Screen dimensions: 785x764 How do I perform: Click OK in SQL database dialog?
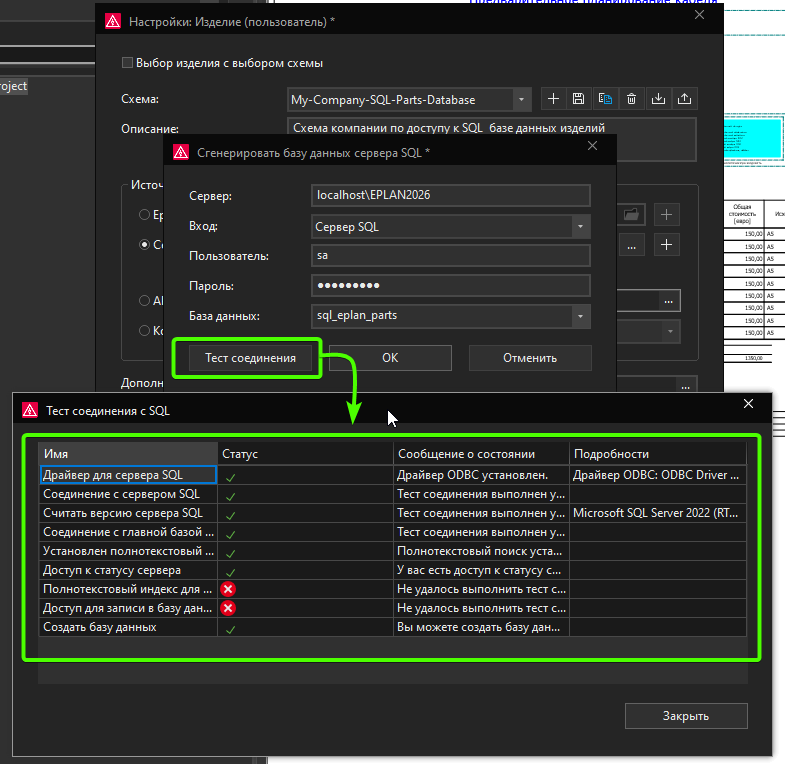point(390,358)
